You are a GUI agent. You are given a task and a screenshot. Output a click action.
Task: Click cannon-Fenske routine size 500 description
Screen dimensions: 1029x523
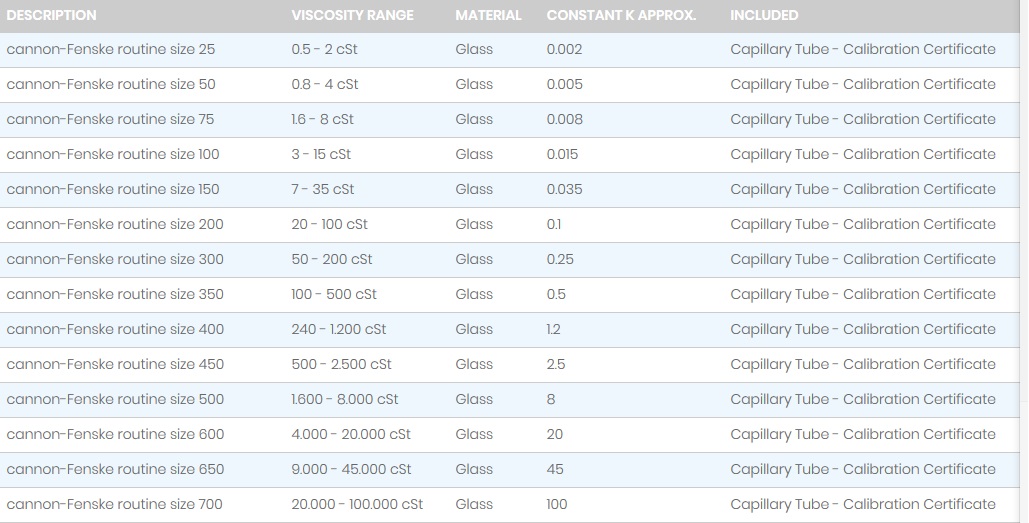point(115,400)
